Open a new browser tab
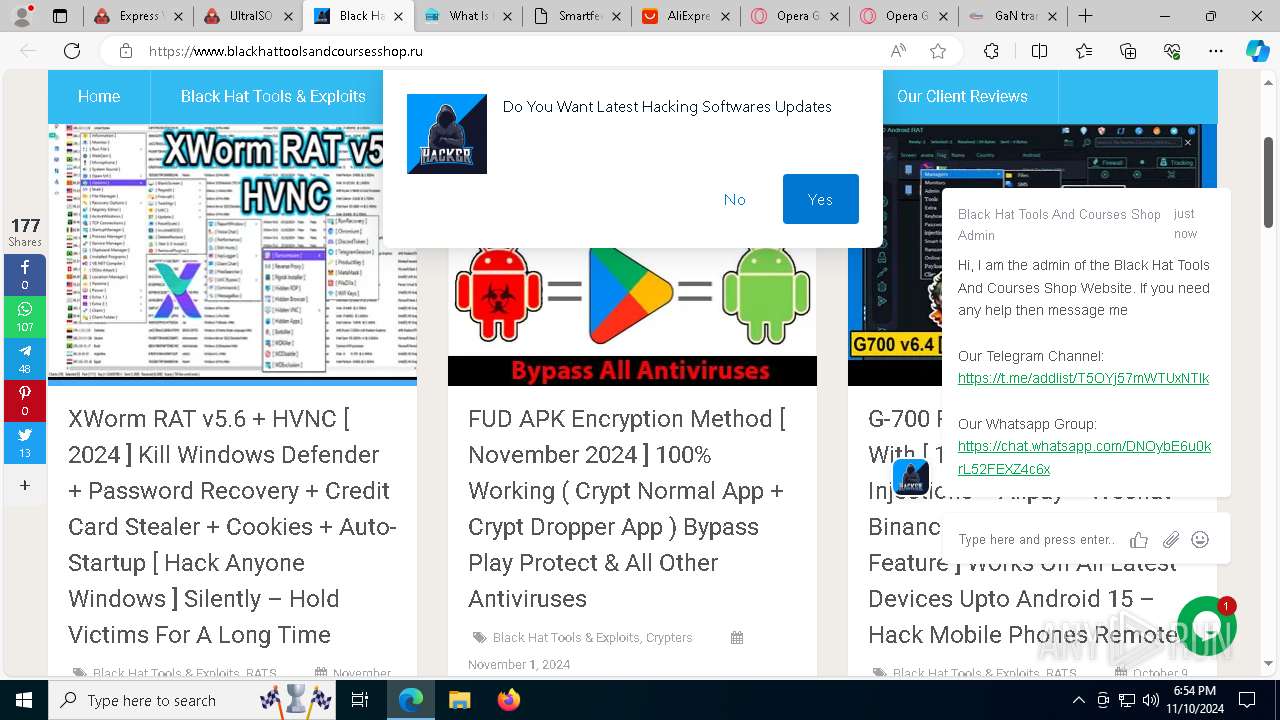The image size is (1280, 720). [x=1085, y=16]
